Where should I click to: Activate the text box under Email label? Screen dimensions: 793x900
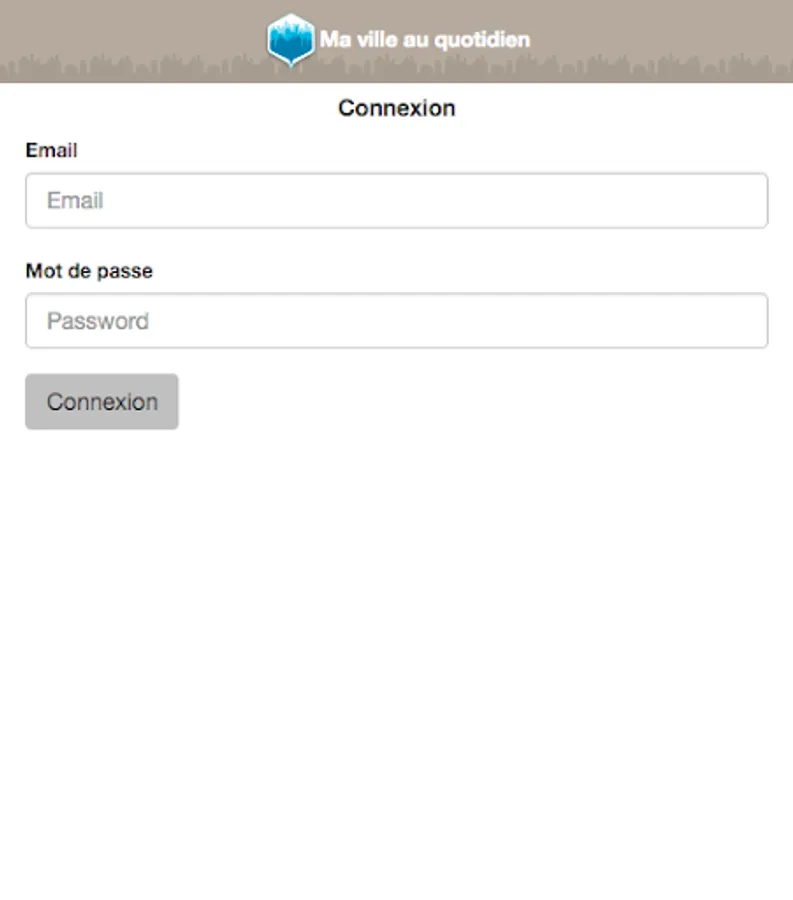point(396,200)
